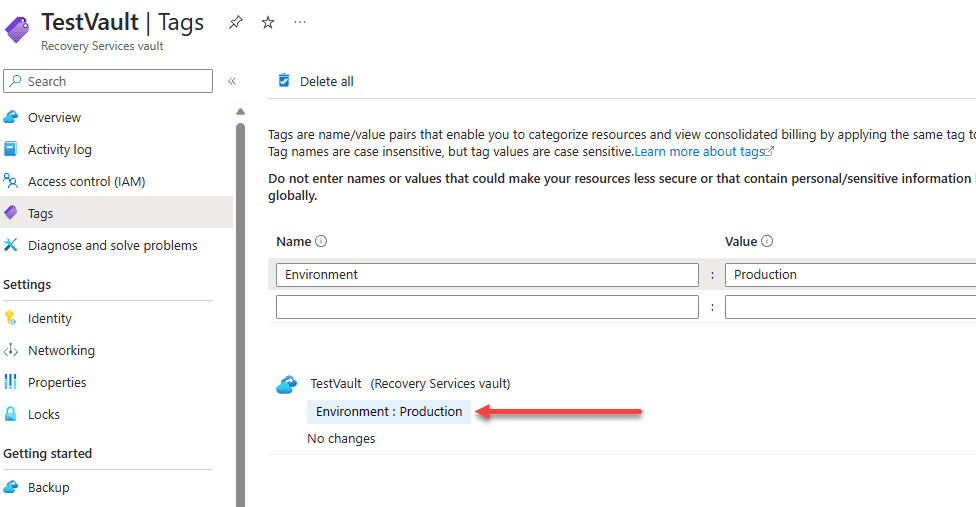Edit the Environment name field
Viewport: 976px width, 507px height.
click(x=487, y=275)
